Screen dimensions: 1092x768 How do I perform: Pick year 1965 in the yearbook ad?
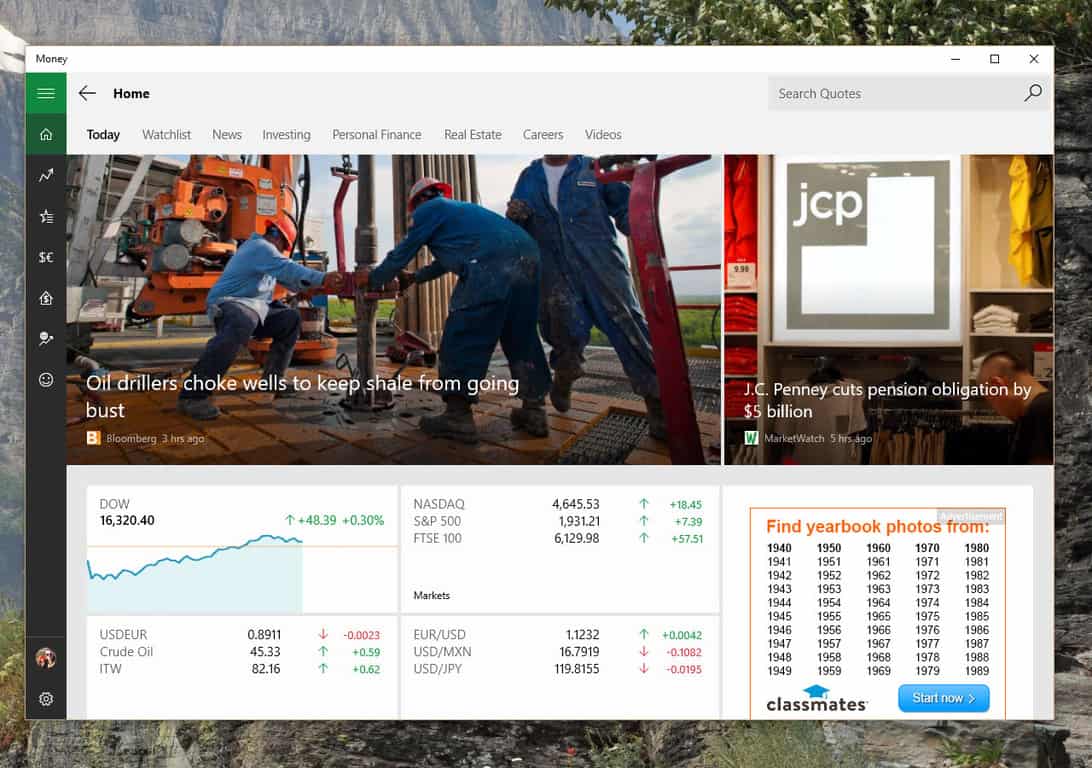[x=878, y=616]
